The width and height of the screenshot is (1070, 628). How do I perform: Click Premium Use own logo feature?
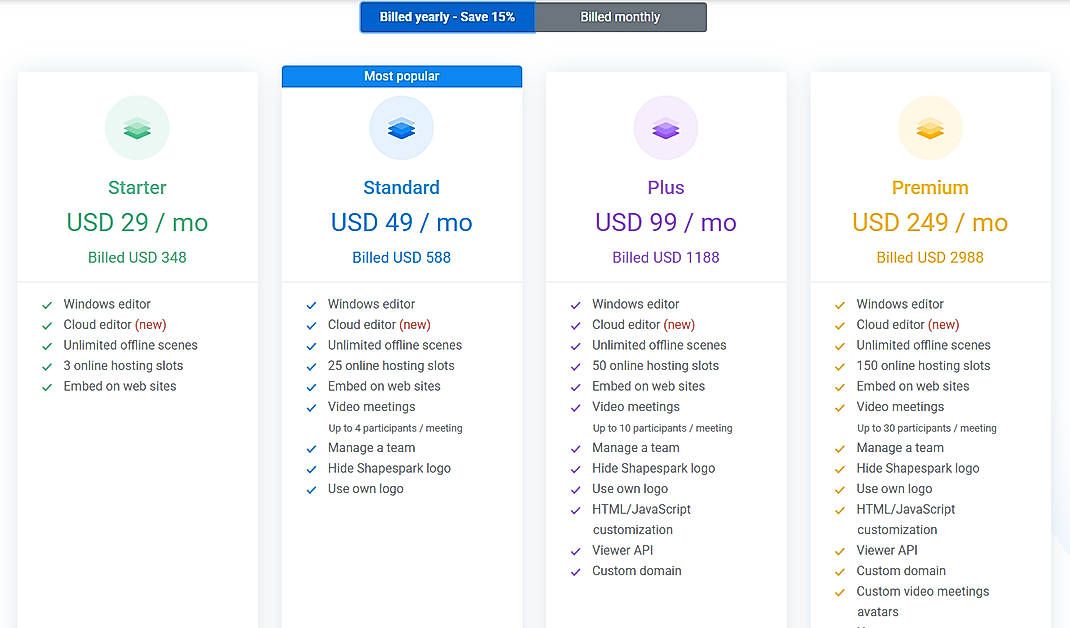[x=894, y=489]
